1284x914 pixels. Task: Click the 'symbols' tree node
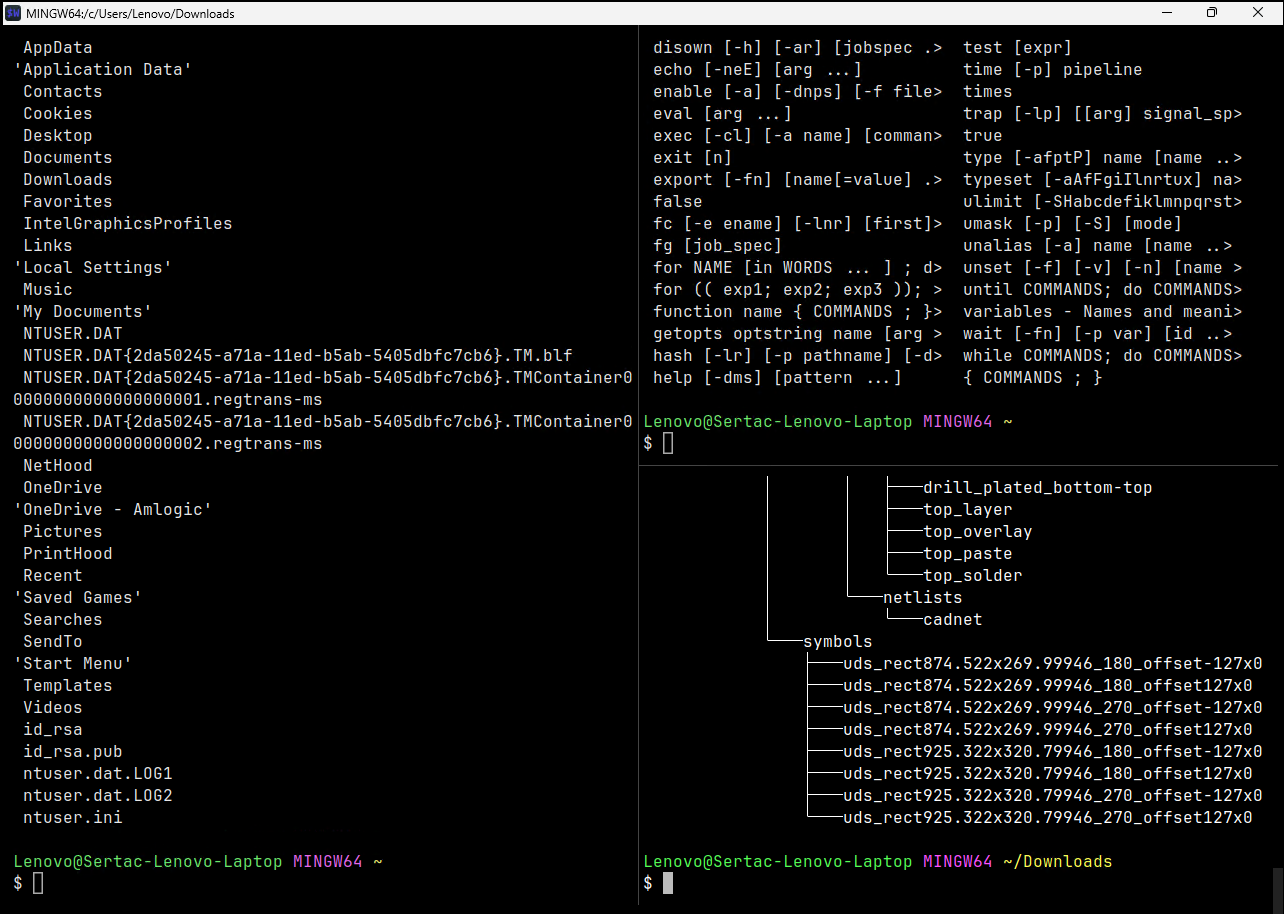point(838,642)
